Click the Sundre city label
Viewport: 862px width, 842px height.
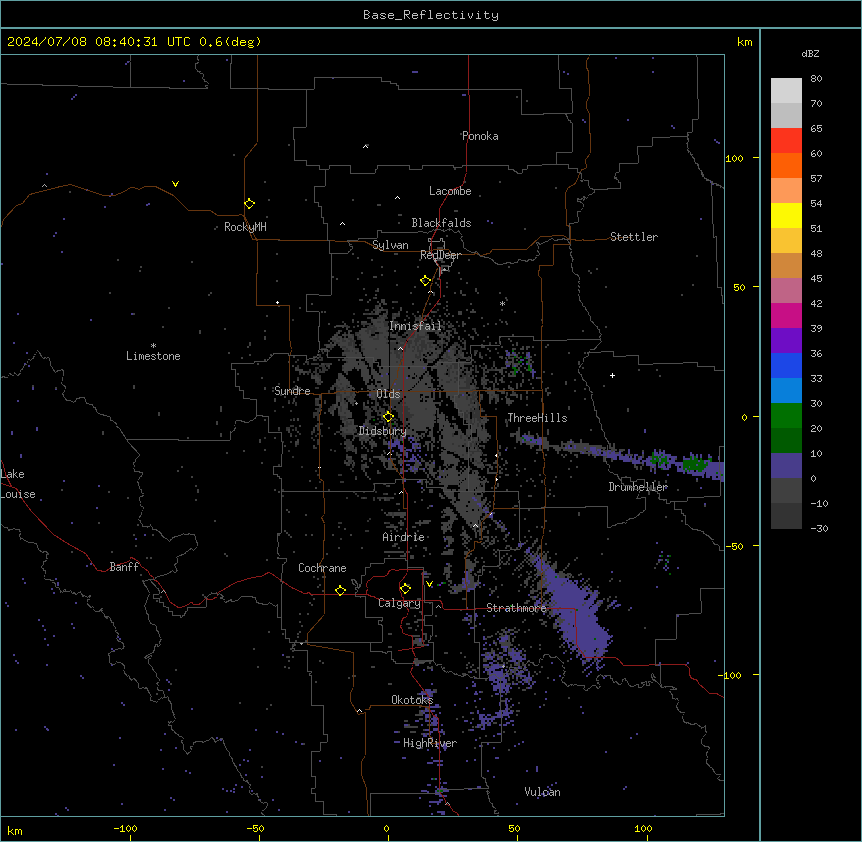[x=292, y=391]
